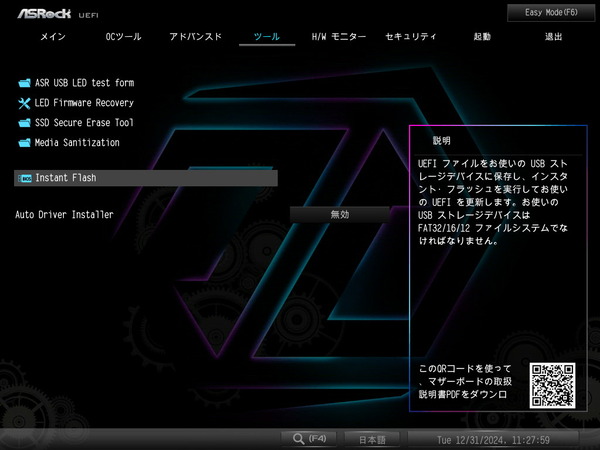
Task: Switch to the OCツール tab
Action: pyautogui.click(x=123, y=37)
